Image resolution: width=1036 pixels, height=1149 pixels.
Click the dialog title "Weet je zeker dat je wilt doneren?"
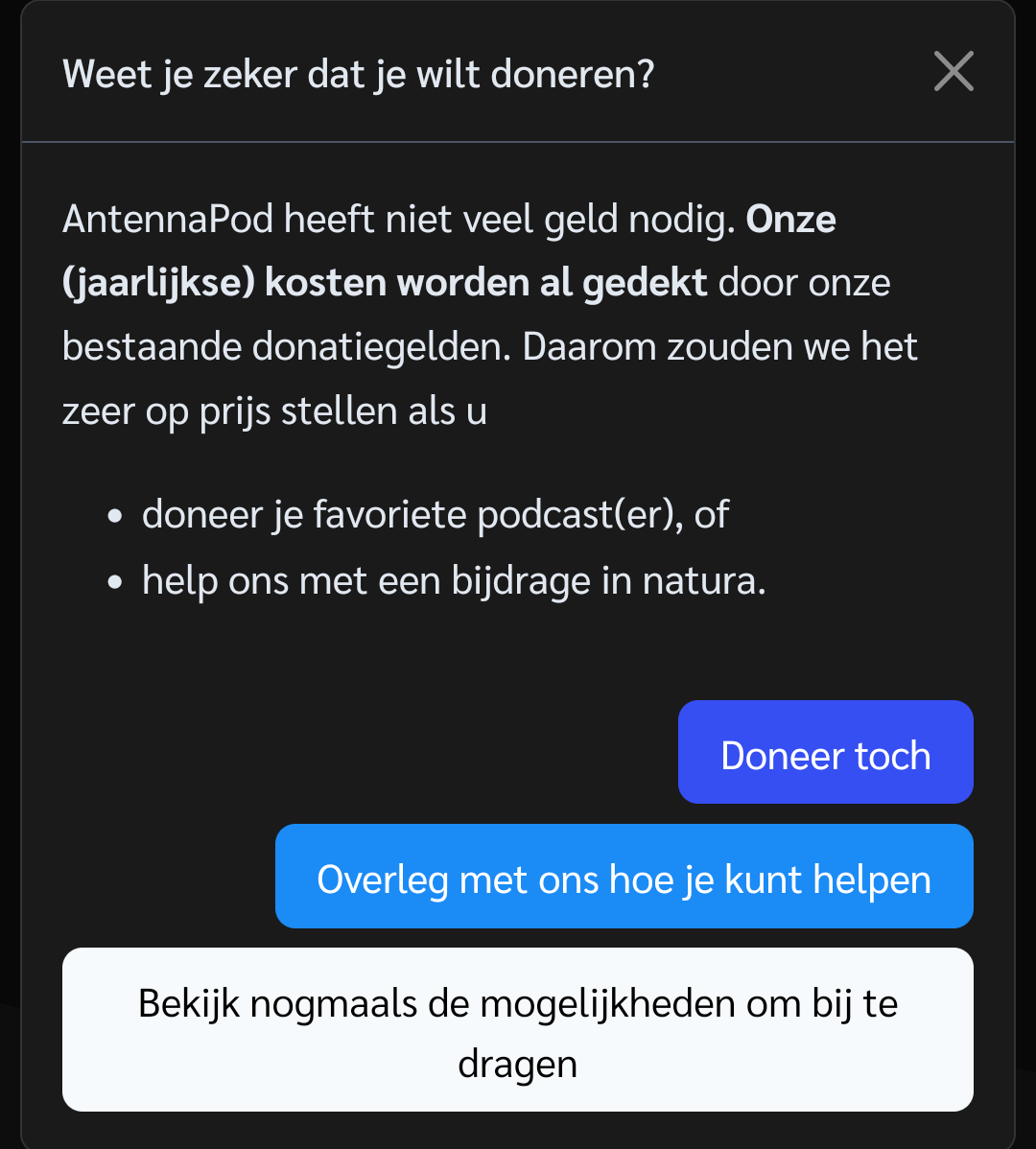358,74
